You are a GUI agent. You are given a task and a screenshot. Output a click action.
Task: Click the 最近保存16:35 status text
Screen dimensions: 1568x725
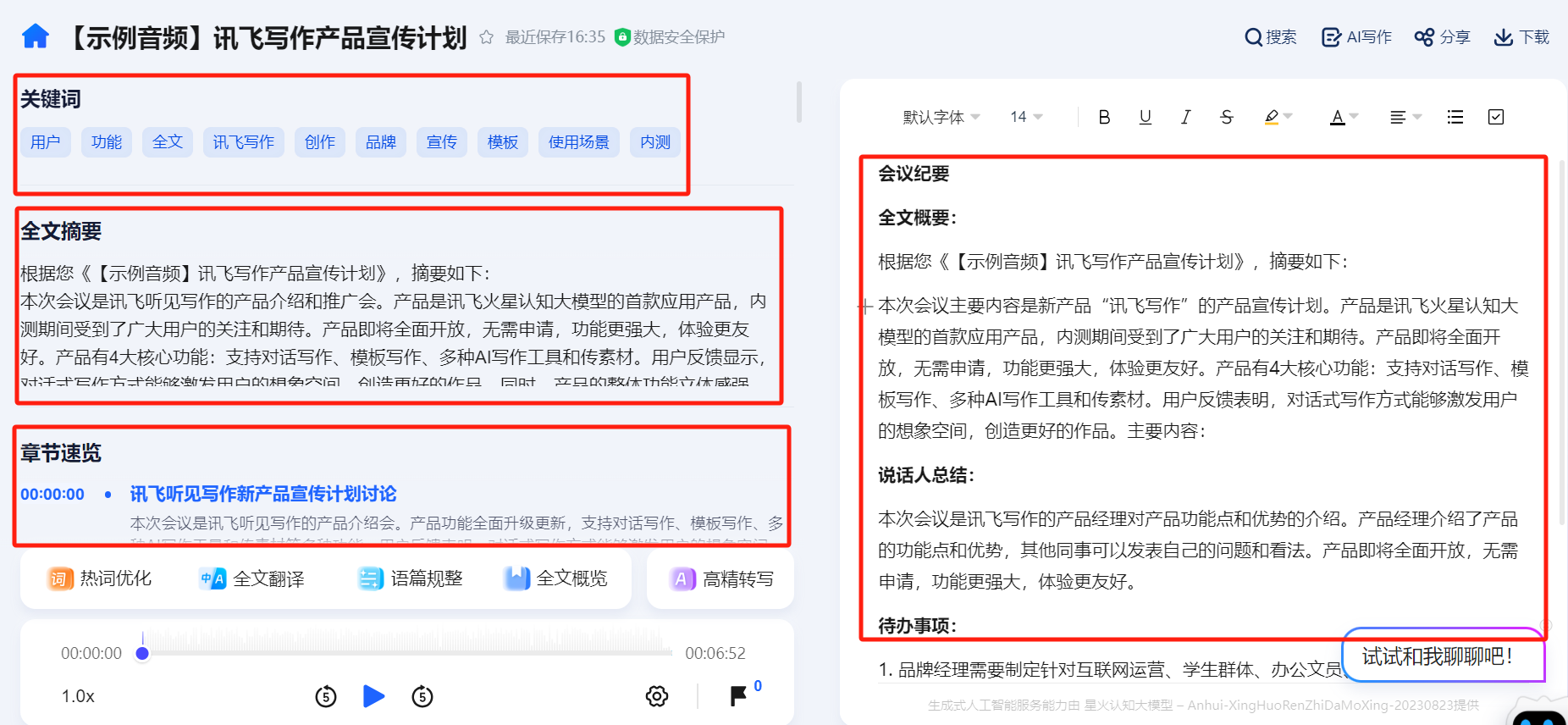(x=555, y=37)
